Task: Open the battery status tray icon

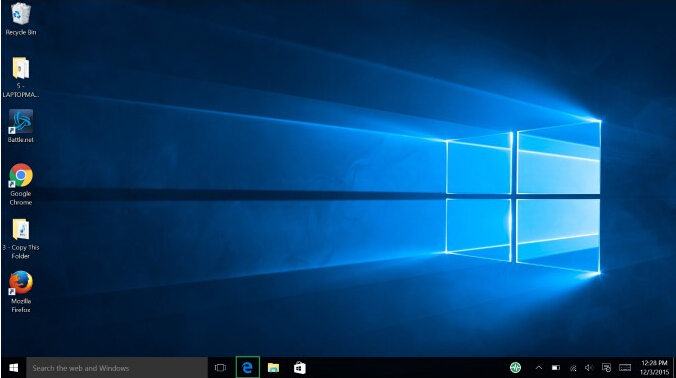Action: pos(556,368)
